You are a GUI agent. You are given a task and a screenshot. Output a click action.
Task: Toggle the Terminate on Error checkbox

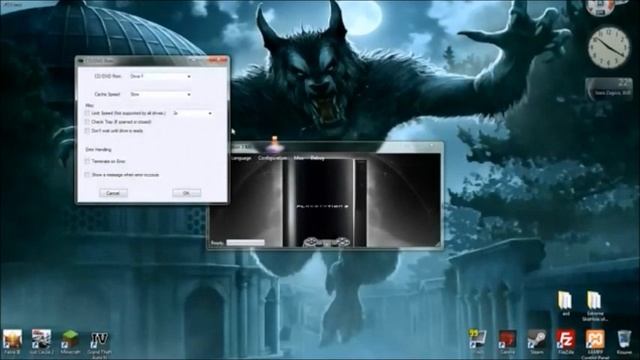(87, 162)
